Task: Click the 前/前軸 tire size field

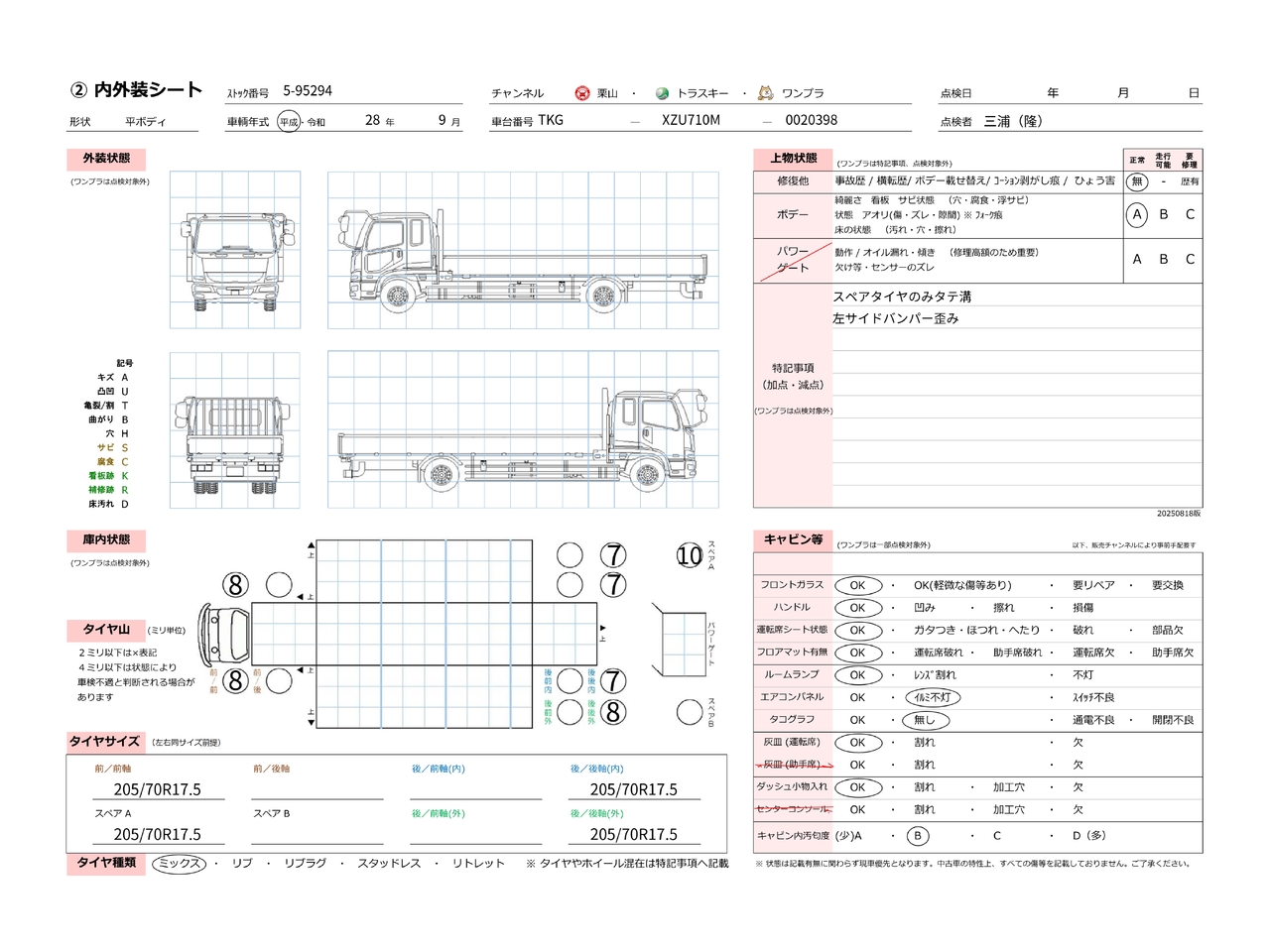Action: pos(158,789)
